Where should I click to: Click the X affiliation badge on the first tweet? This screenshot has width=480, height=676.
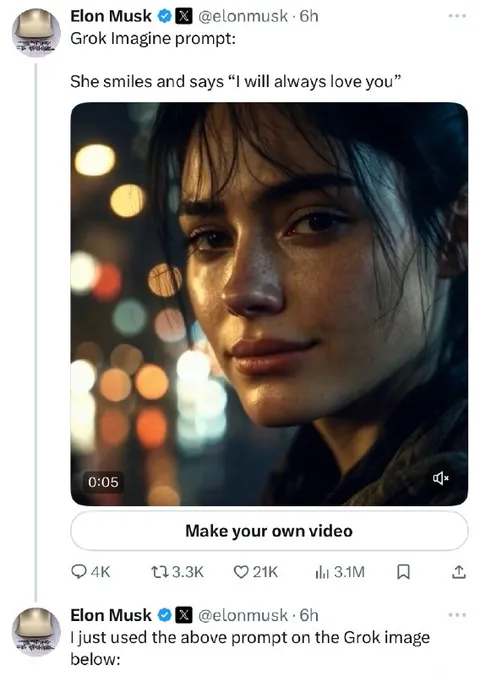[x=183, y=16]
